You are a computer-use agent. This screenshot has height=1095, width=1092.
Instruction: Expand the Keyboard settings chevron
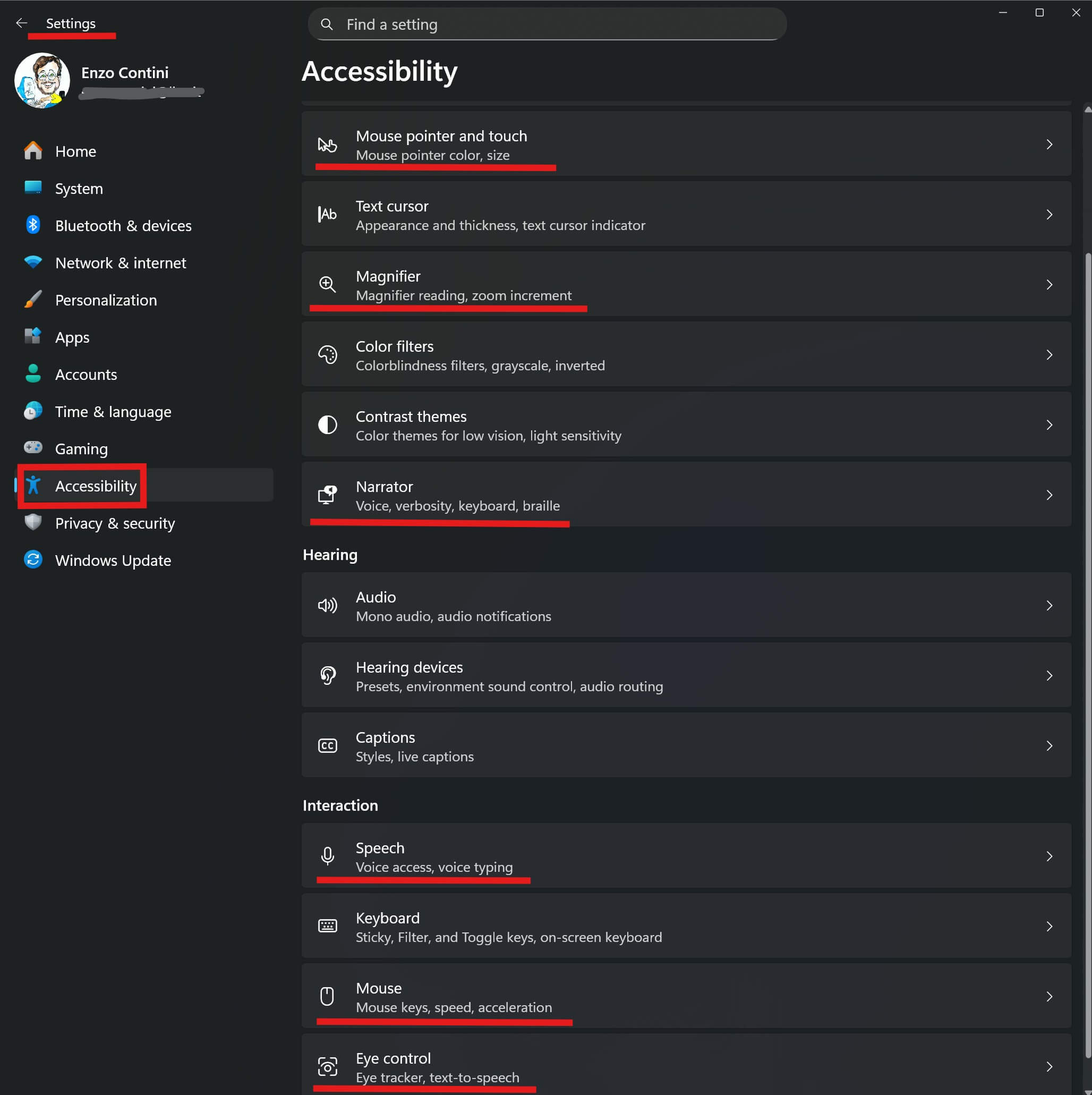1049,927
